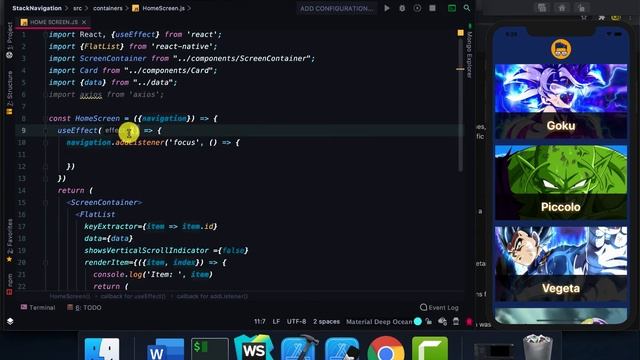Tap the Vegeta card in the simulator
The height and width of the screenshot is (360, 640).
(x=561, y=264)
